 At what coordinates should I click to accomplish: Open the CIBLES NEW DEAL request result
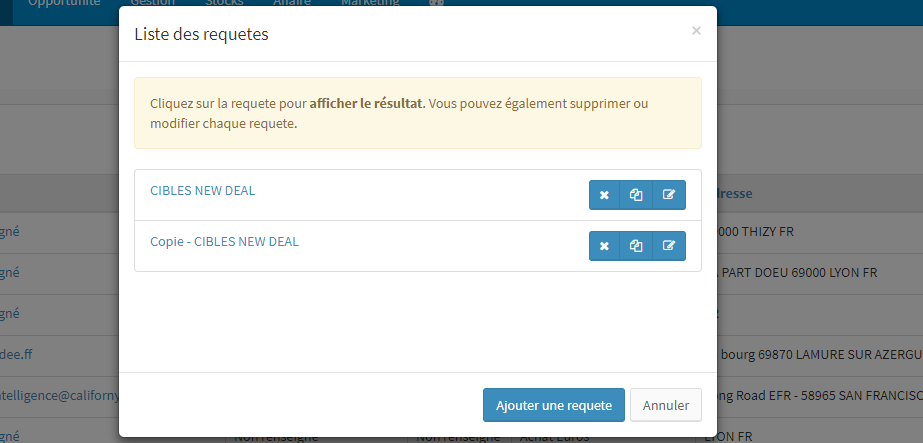coord(202,191)
